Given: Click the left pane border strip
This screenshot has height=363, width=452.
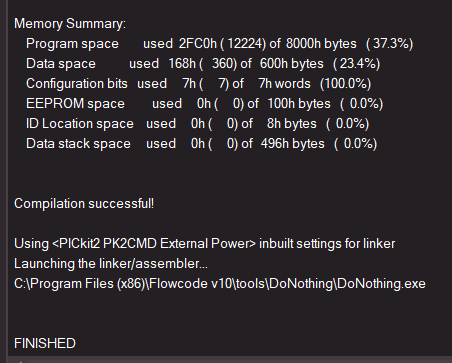Looking at the screenshot, I should [x=3, y=181].
